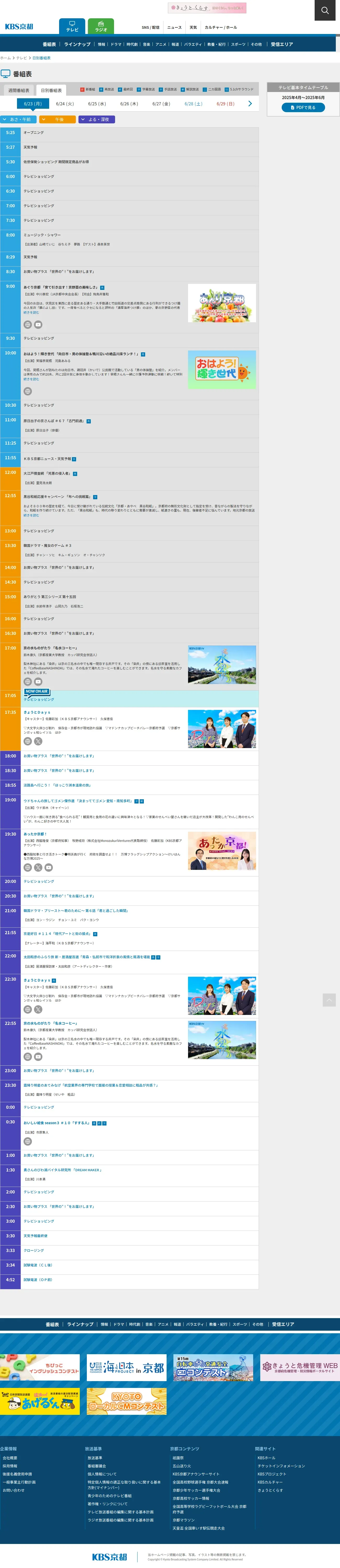The width and height of the screenshot is (340, 1568).
Task: Show next dates with right chevron
Action: click(x=250, y=104)
